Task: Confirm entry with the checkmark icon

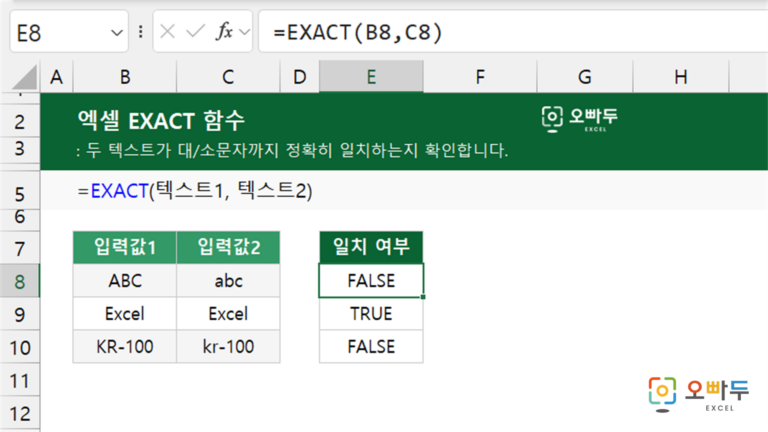Action: (195, 32)
